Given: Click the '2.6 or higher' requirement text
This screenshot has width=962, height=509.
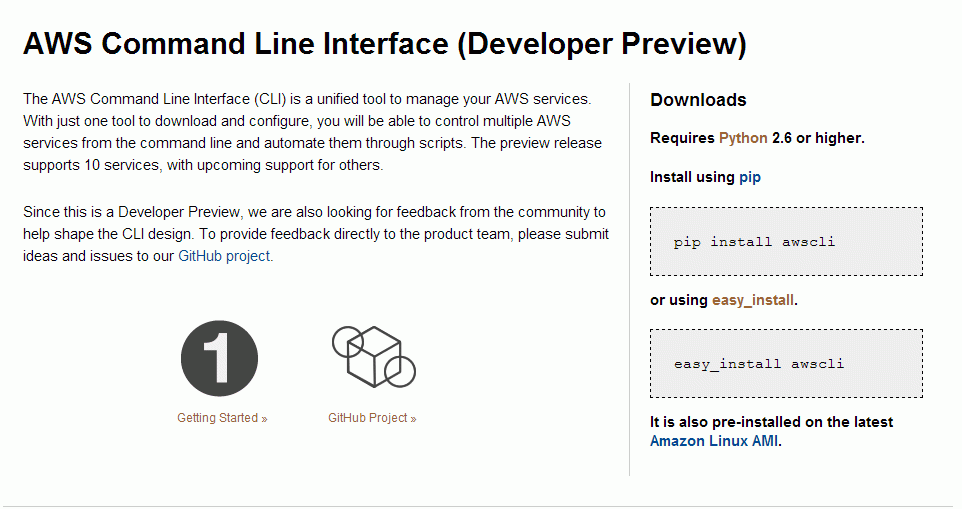Looking at the screenshot, I should pyautogui.click(x=818, y=138).
